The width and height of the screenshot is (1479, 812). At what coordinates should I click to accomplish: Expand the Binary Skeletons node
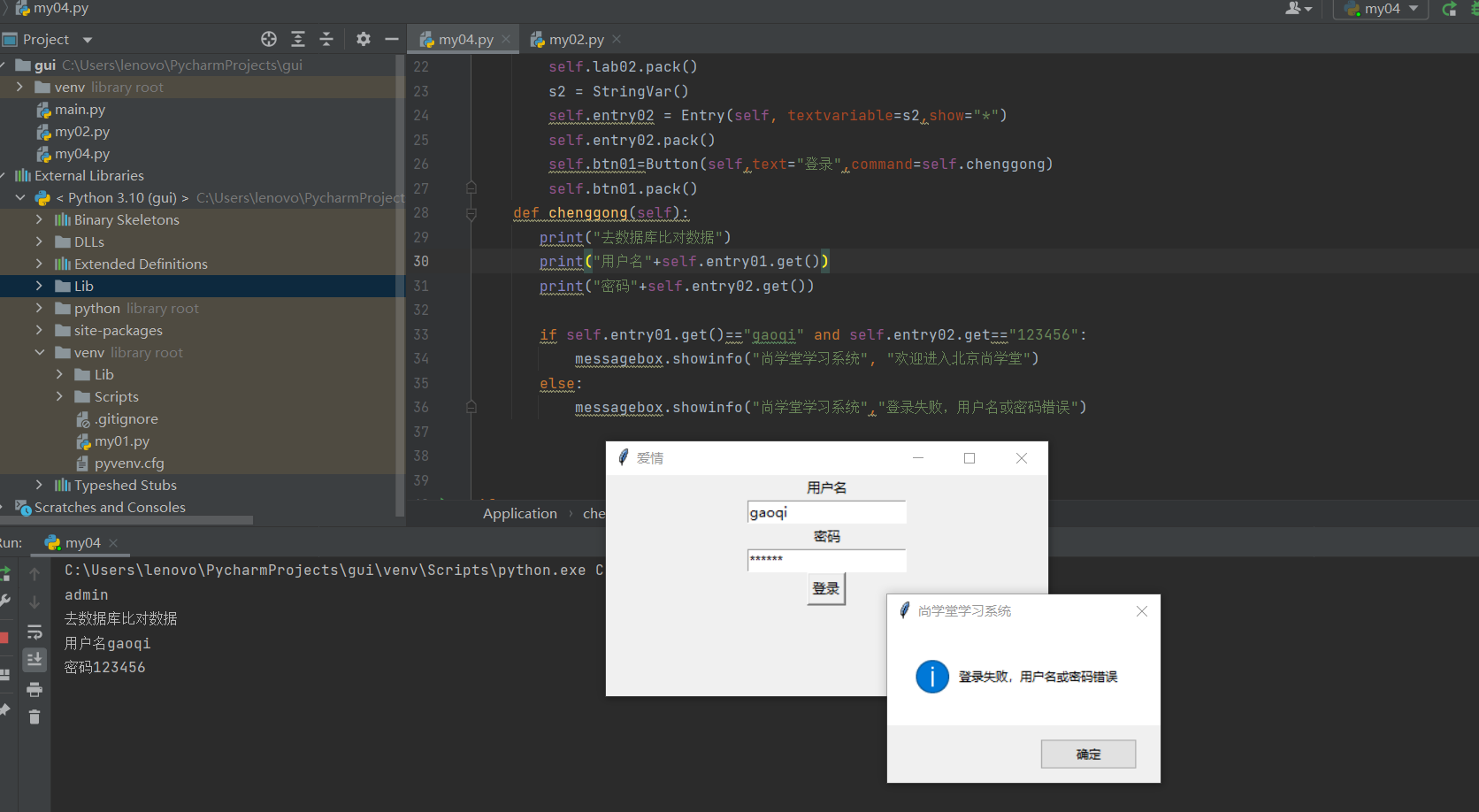(39, 219)
